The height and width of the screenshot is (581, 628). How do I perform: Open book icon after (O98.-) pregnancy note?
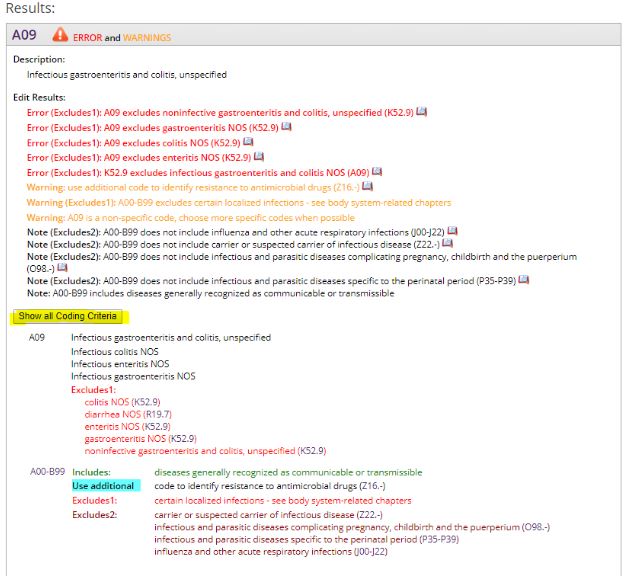coord(62,267)
